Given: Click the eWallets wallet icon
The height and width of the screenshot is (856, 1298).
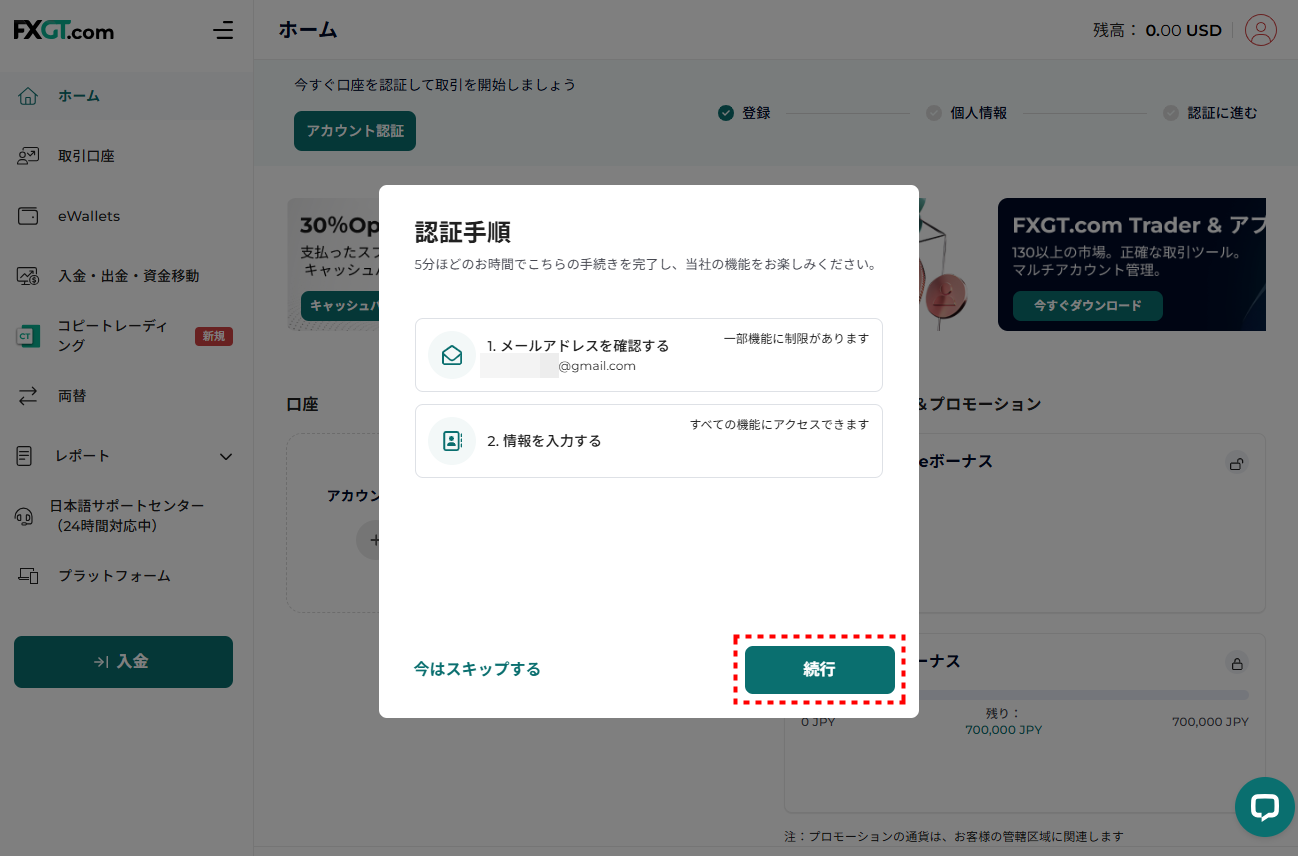Looking at the screenshot, I should click(x=28, y=216).
